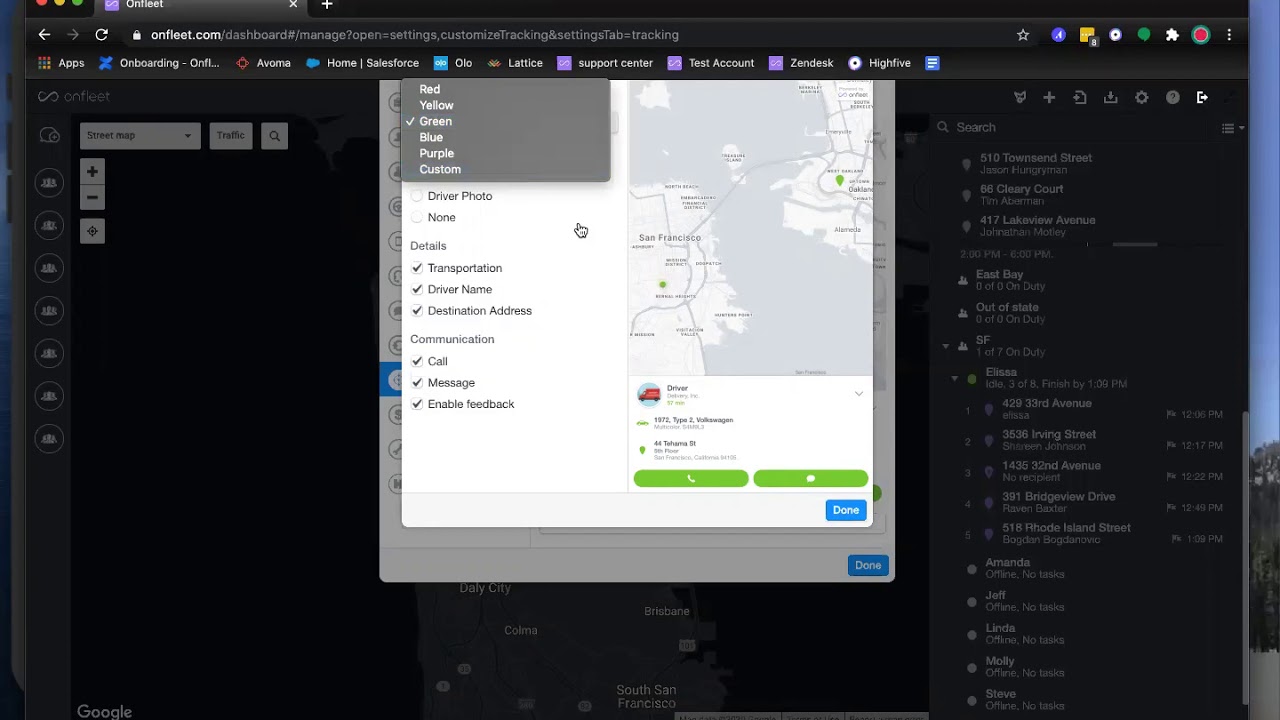1280x720 pixels.
Task: Open the Home | Salesforce bookmark
Action: [362, 63]
